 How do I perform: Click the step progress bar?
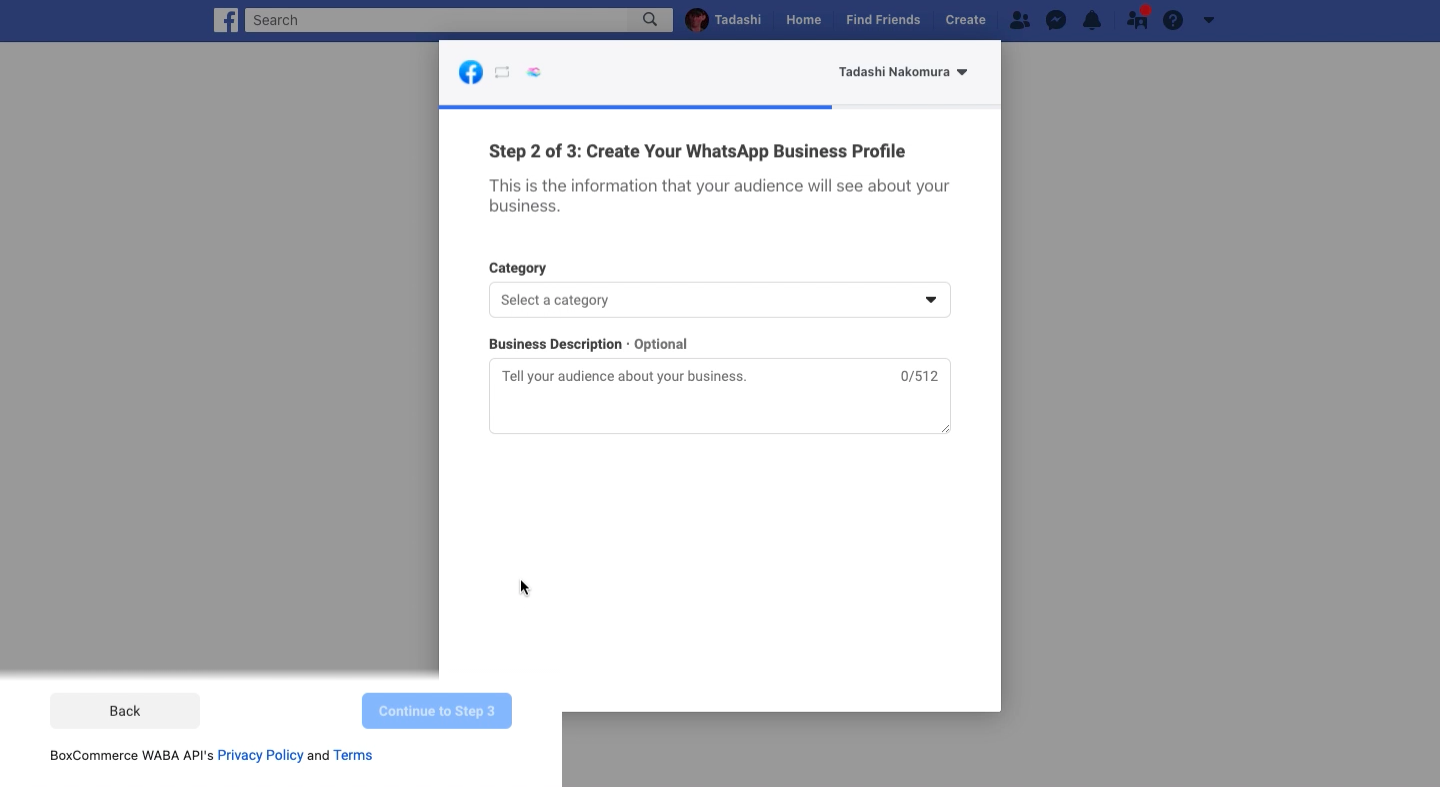point(719,106)
